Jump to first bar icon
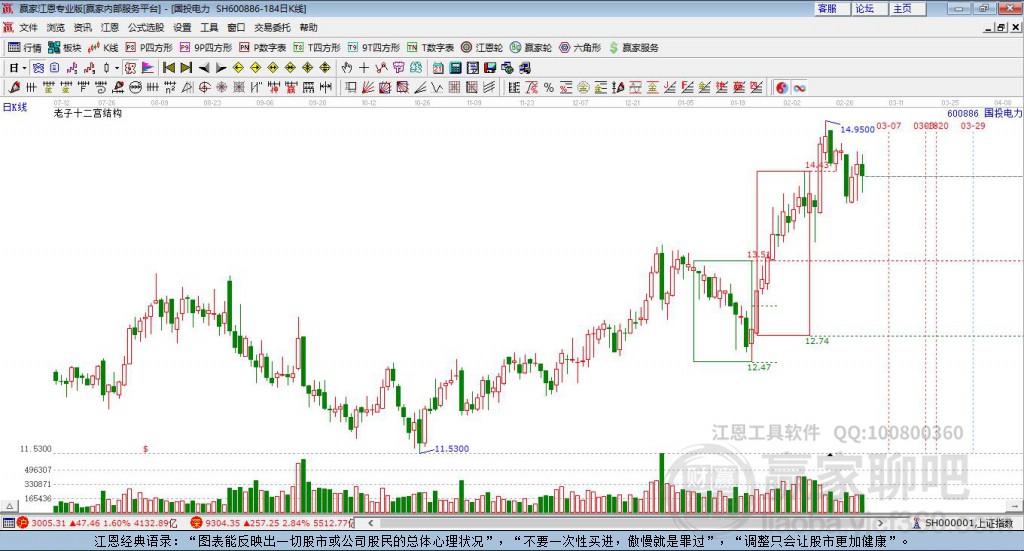Screen dimensions: 1024x551 tap(168, 68)
